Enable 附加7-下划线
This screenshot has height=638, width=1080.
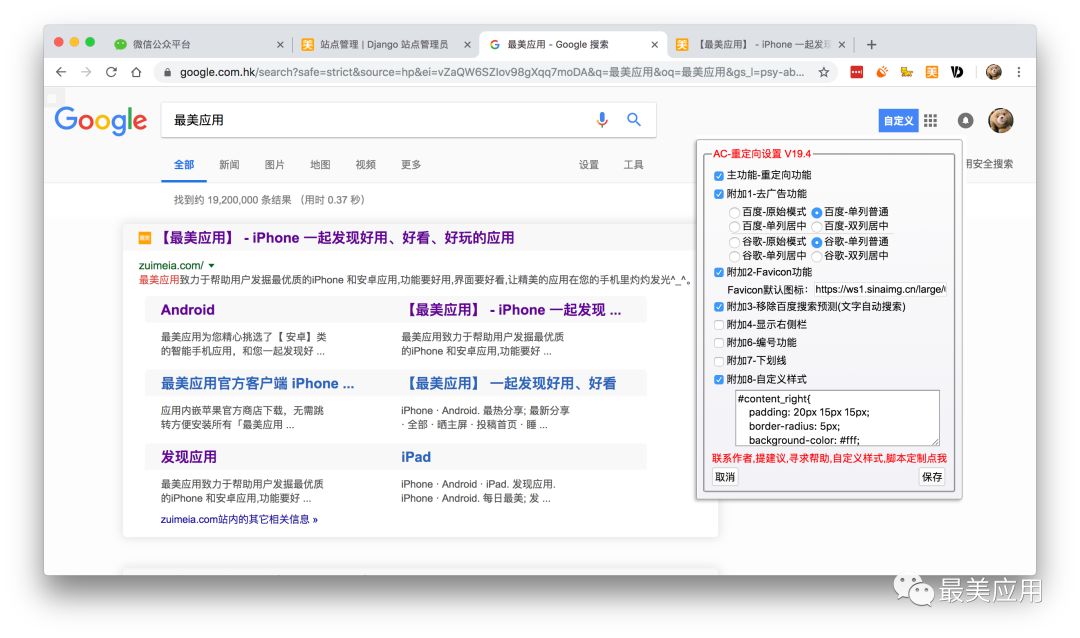pyautogui.click(x=718, y=361)
